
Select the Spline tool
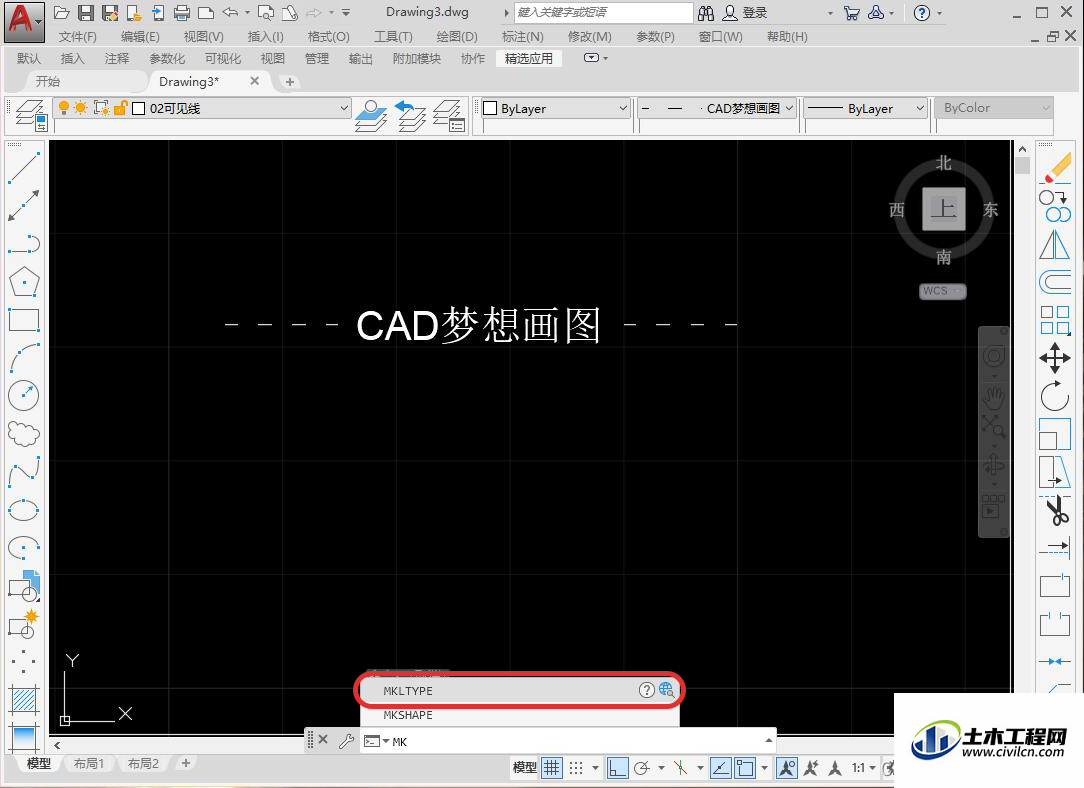[24, 472]
